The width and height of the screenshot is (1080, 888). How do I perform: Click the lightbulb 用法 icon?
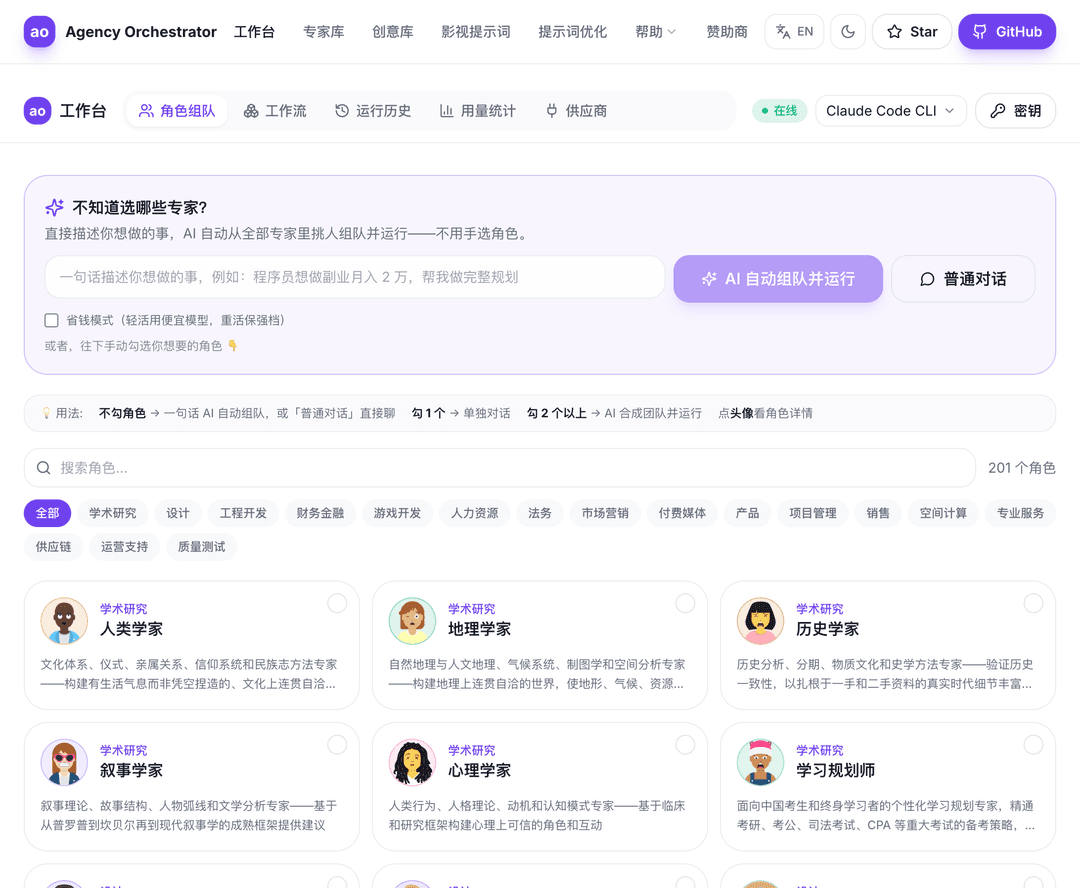point(46,413)
